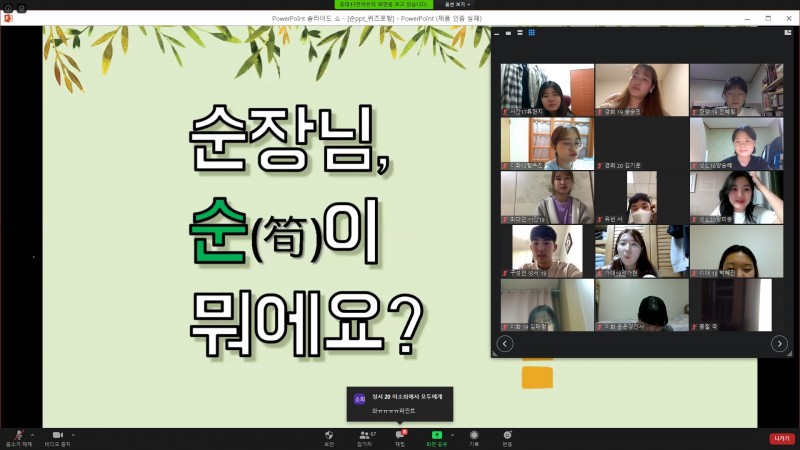Expand share screen options arrow
This screenshot has width=800, height=450.
(453, 435)
